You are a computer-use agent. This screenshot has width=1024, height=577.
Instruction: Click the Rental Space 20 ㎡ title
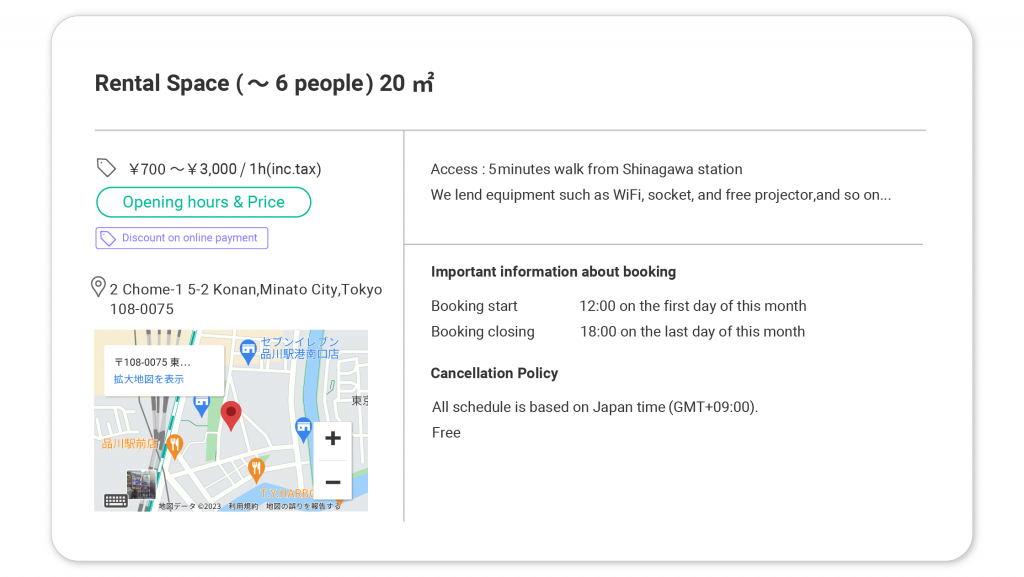coord(264,84)
